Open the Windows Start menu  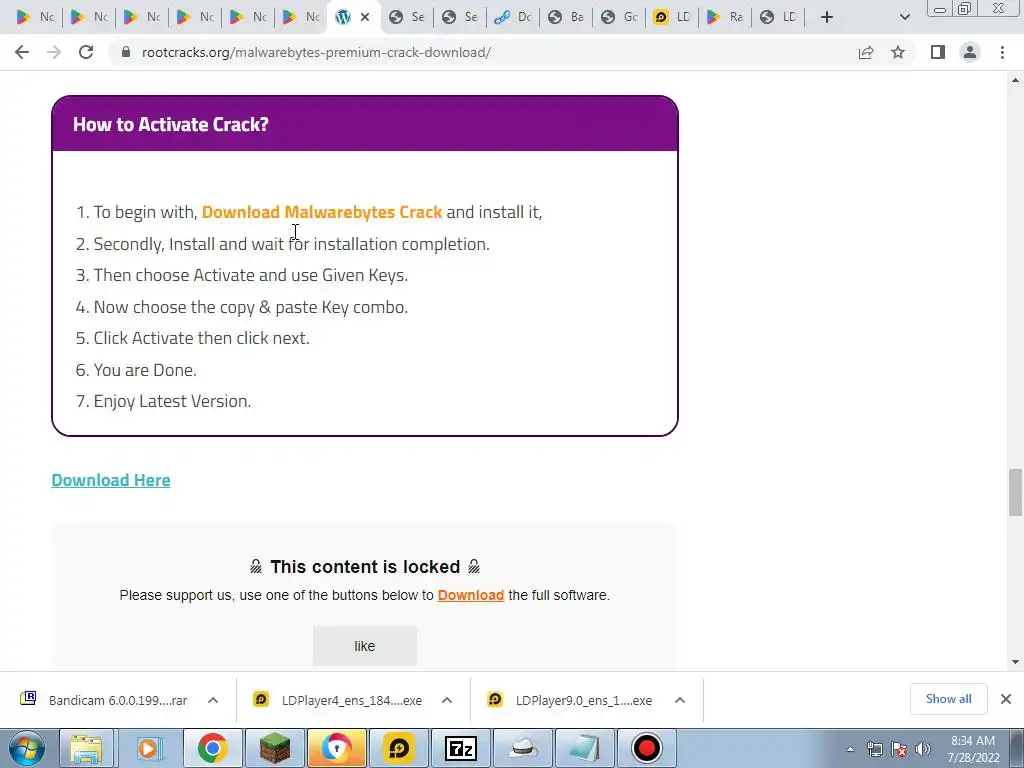[27, 748]
